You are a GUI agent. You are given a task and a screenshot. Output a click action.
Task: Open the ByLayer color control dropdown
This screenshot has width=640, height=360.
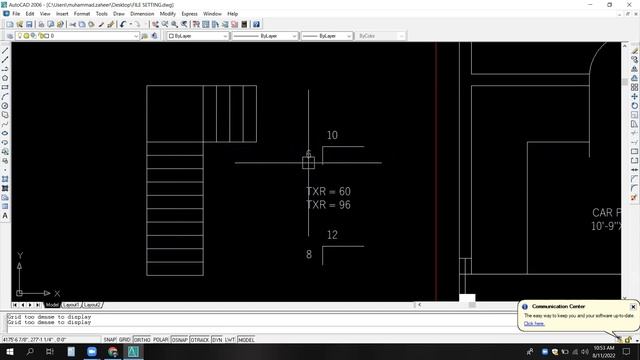(x=198, y=36)
